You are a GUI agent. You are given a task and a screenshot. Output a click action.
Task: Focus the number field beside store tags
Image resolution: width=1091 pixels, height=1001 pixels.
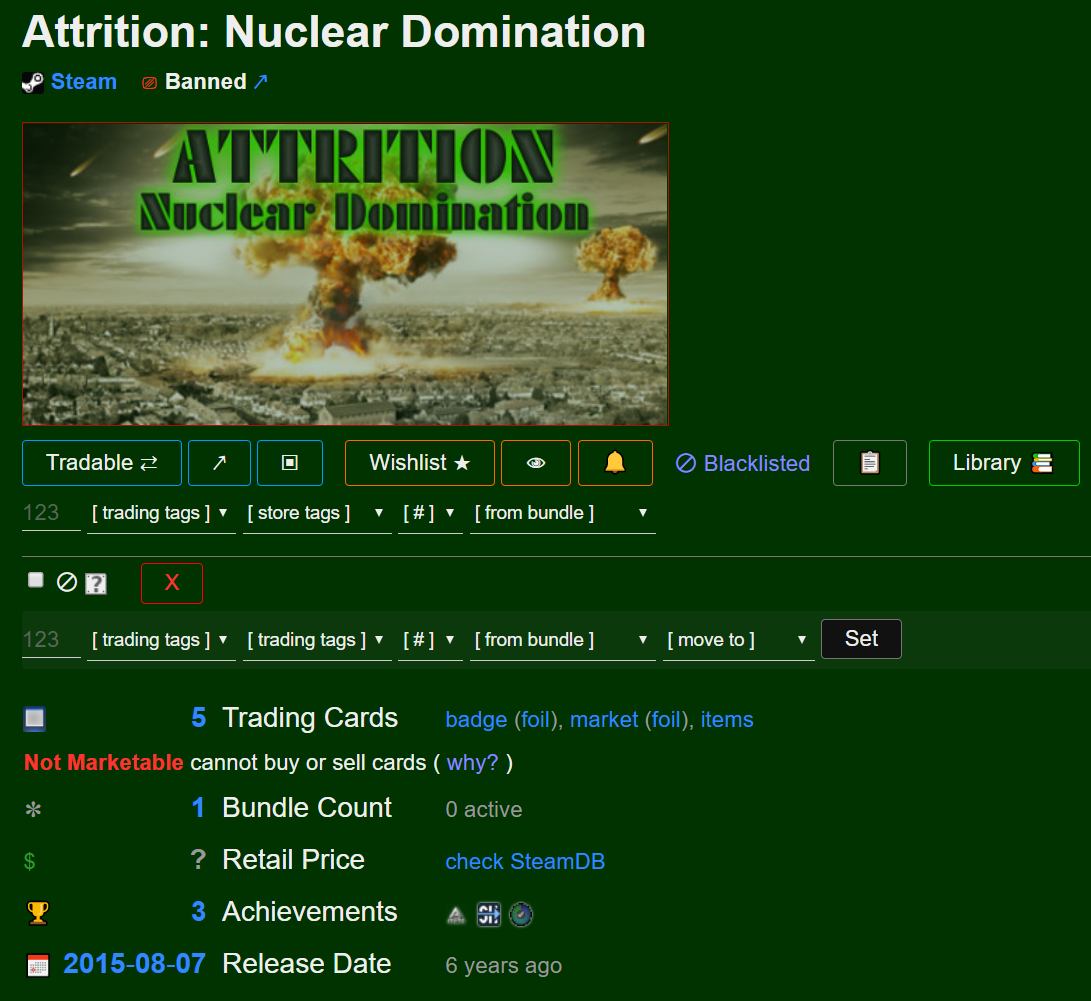pyautogui.click(x=51, y=513)
